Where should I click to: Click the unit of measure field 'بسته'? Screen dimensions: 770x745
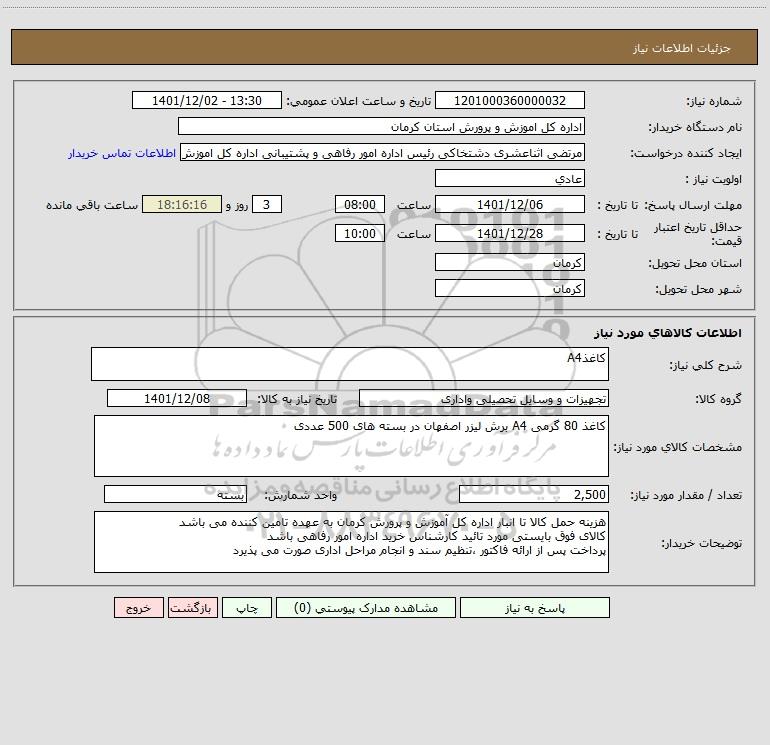coord(175,495)
